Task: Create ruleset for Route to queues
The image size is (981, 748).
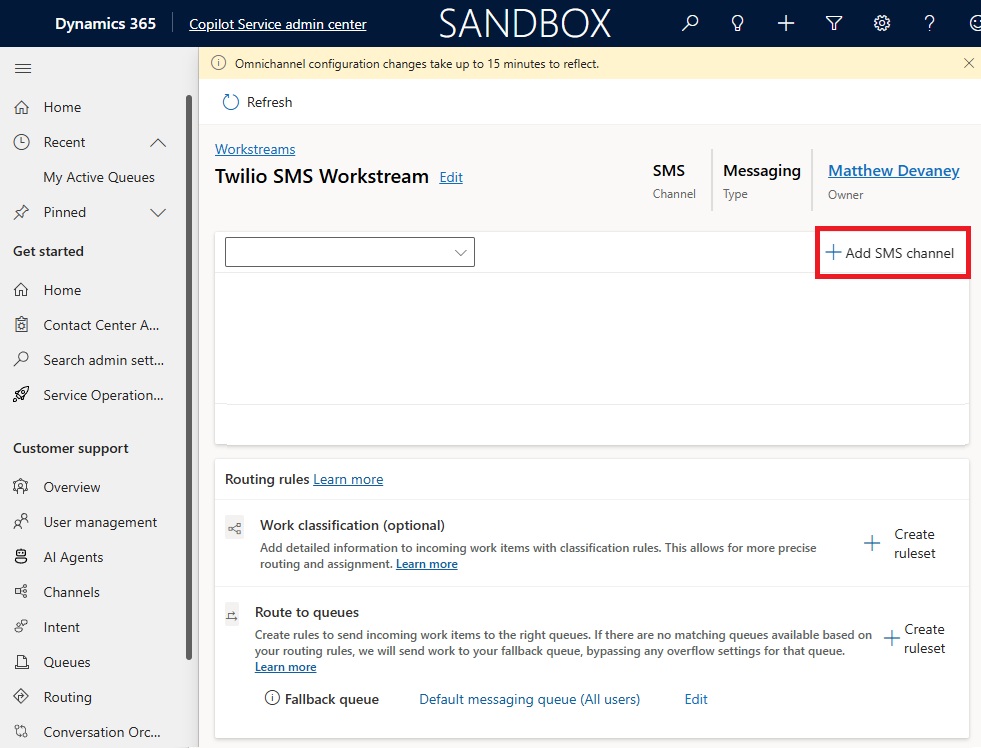Action: (914, 639)
